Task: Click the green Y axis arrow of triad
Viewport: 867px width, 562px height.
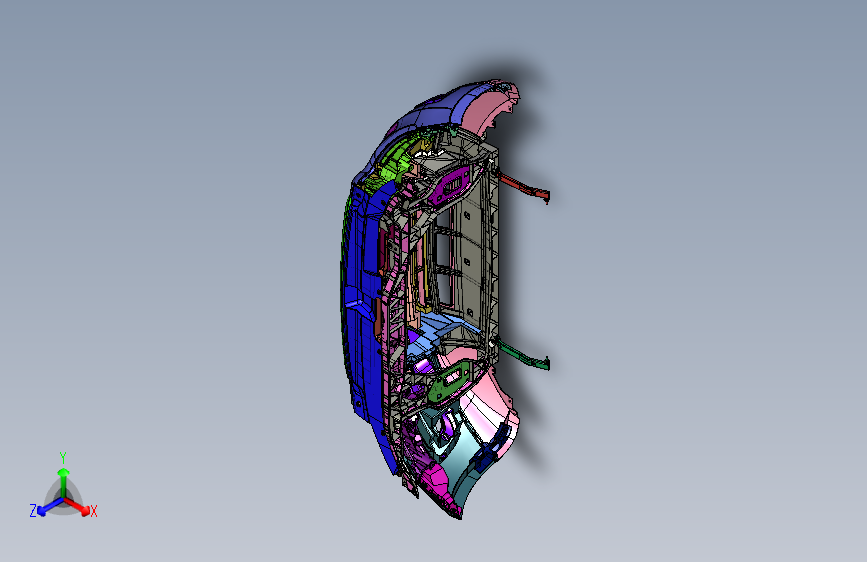Action: [x=63, y=482]
